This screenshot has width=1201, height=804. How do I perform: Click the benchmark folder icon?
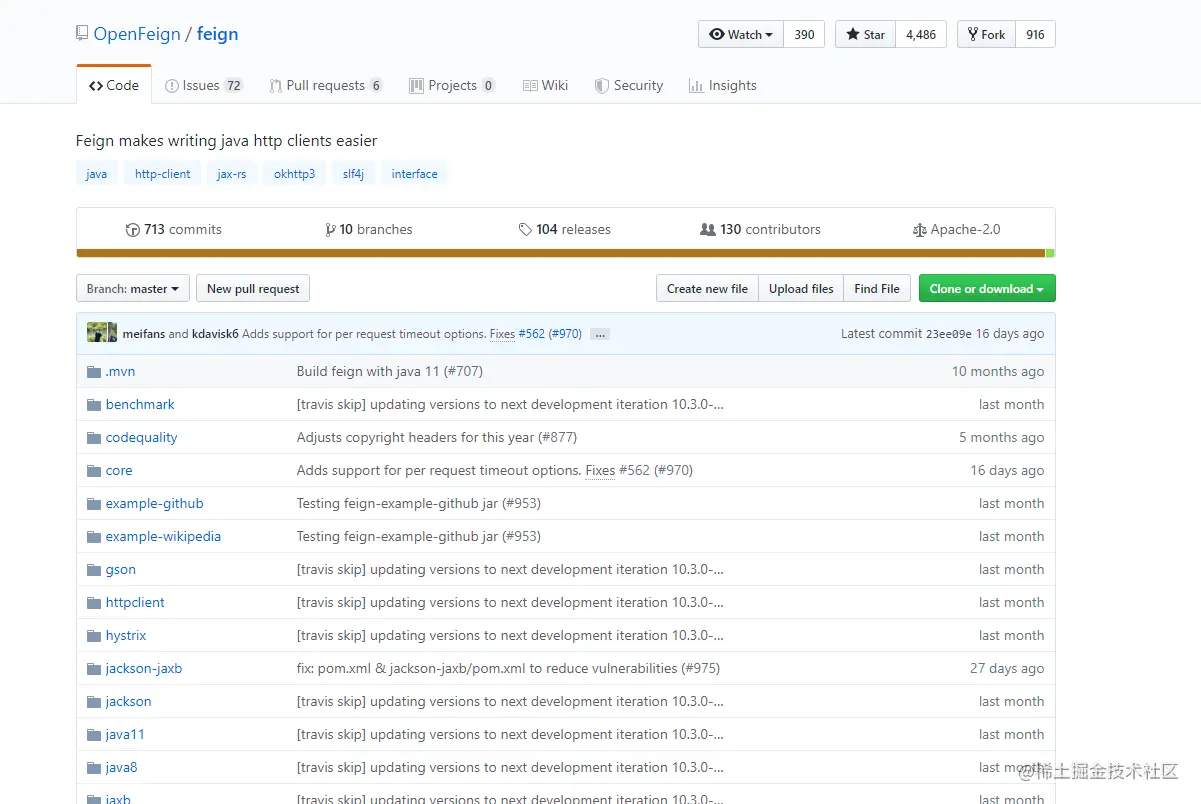tap(94, 404)
